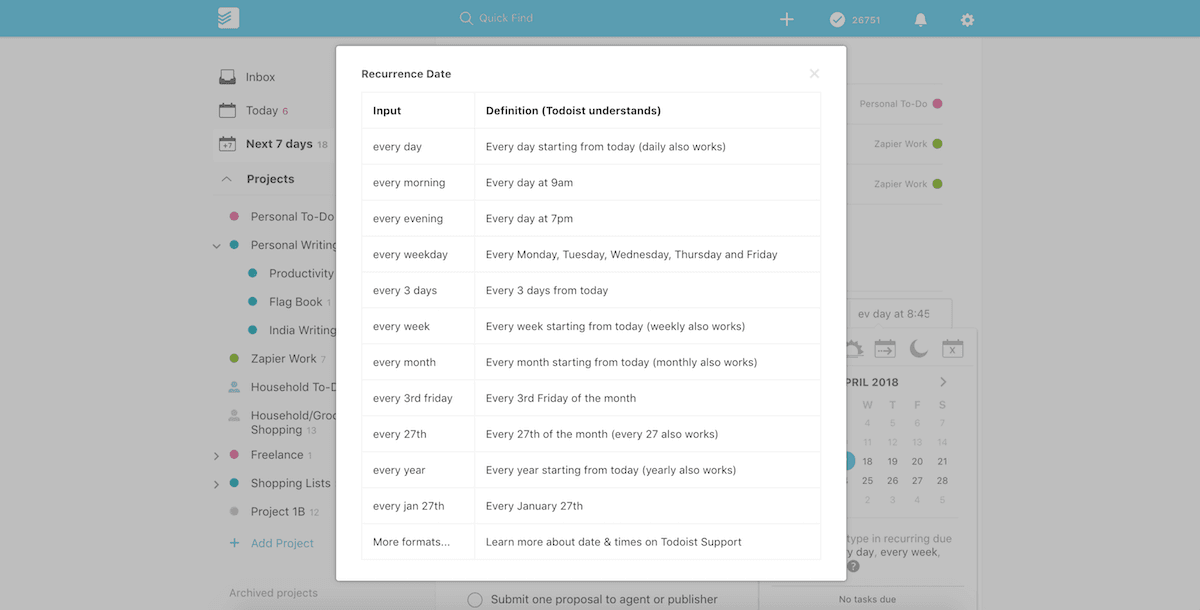1200x610 pixels.
Task: Open Household To-Do shared project
Action: (293, 387)
